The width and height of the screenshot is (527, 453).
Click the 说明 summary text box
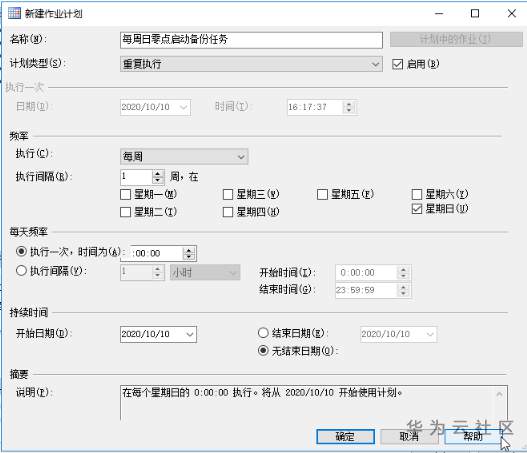point(314,403)
